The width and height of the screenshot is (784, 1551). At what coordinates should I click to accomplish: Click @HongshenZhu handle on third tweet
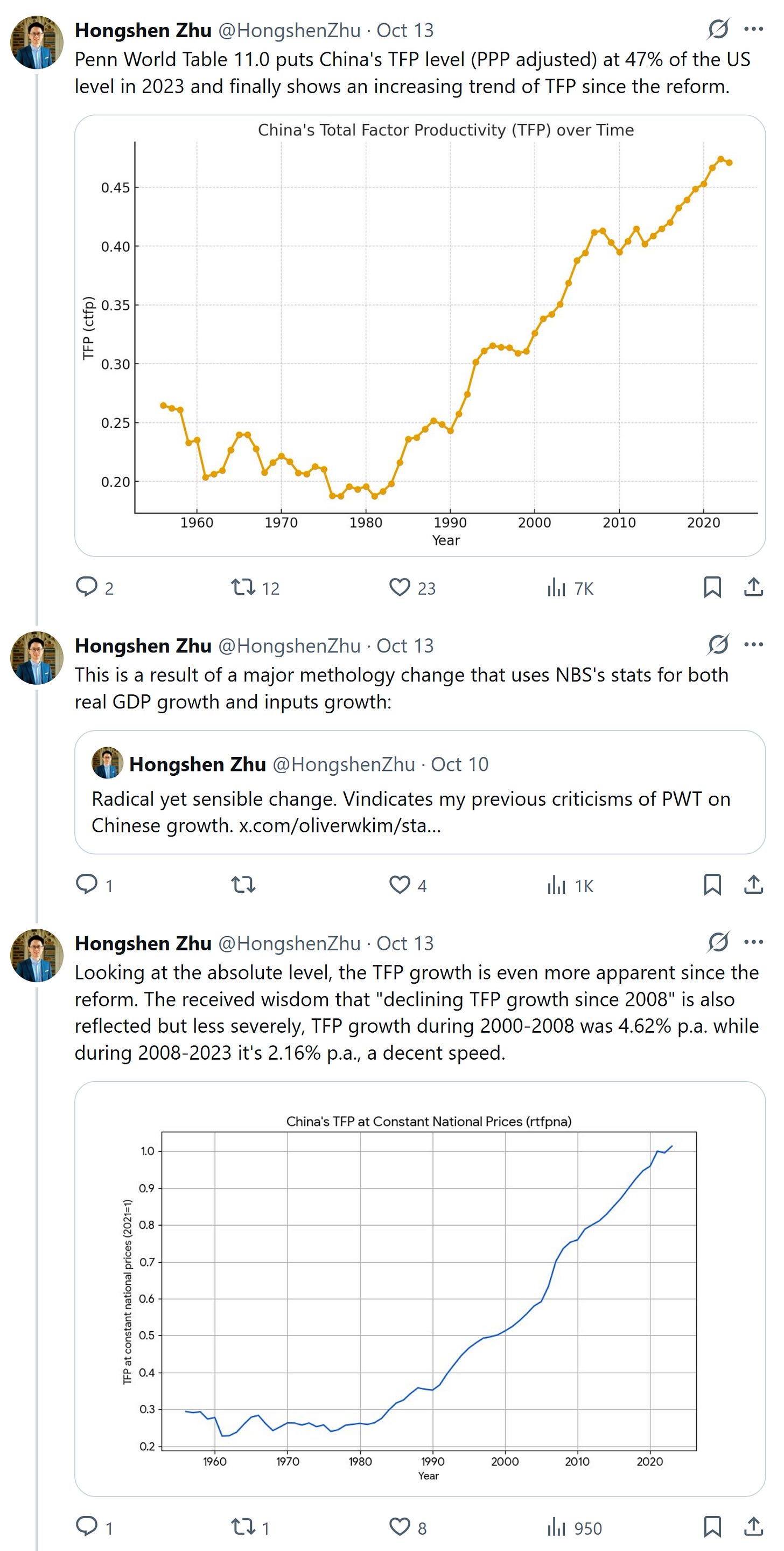(x=289, y=943)
